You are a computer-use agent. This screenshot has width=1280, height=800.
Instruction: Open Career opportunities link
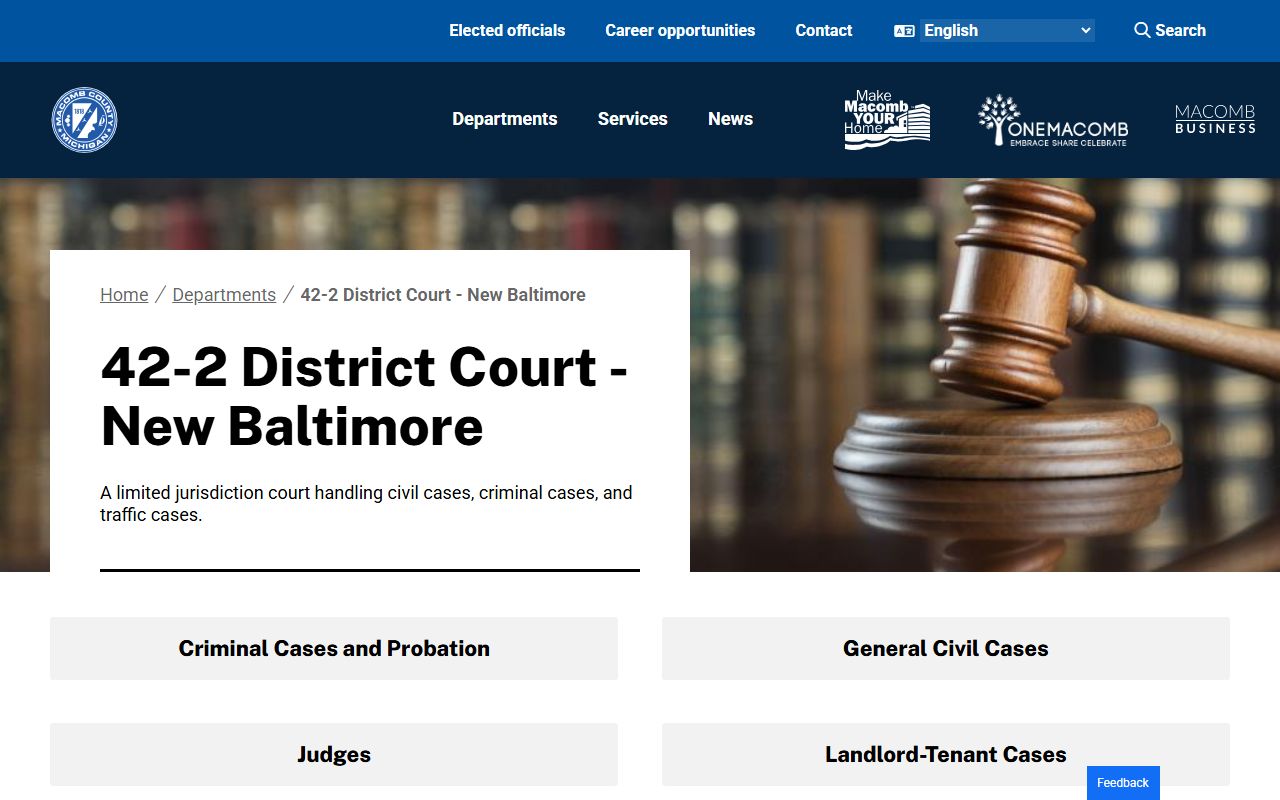tap(680, 30)
